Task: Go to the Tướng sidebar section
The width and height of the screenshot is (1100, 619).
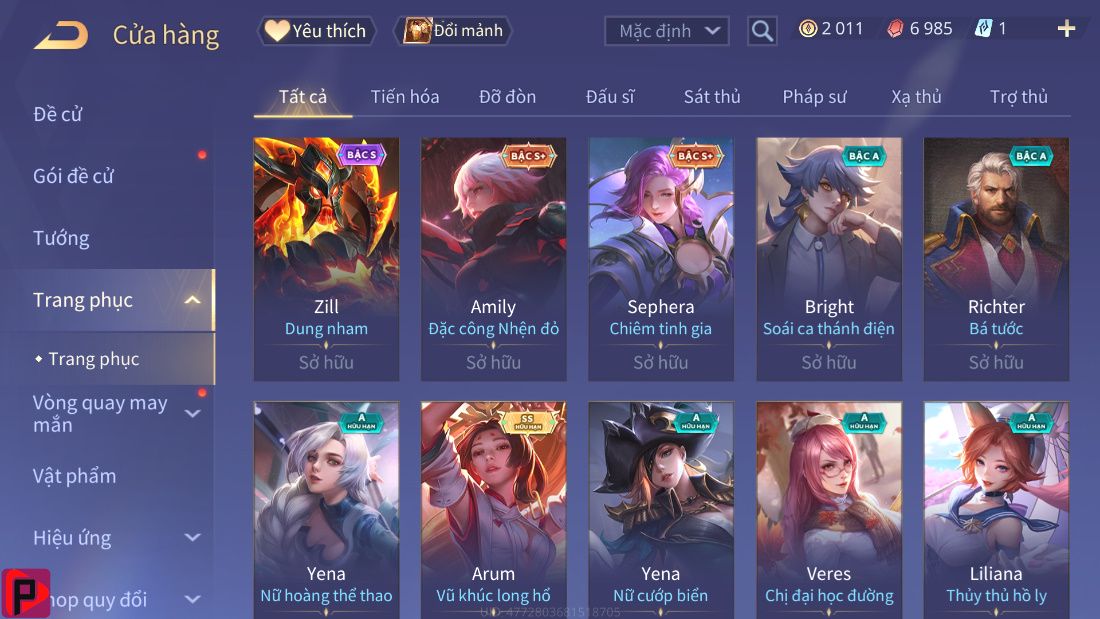Action: click(x=61, y=239)
